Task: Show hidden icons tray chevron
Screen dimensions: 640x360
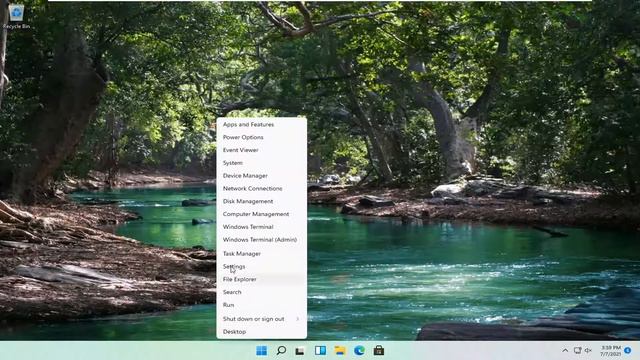Action: (565, 351)
